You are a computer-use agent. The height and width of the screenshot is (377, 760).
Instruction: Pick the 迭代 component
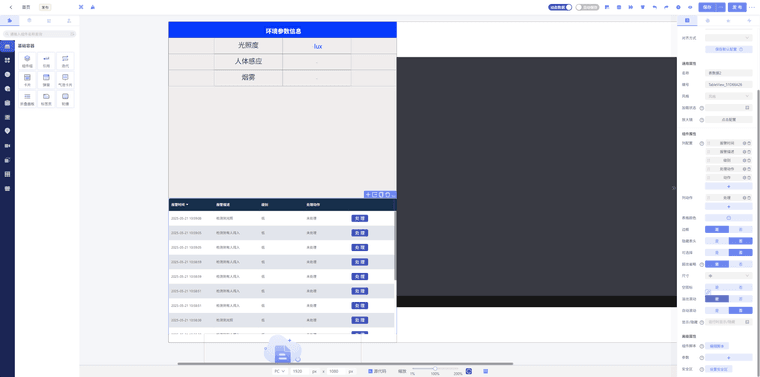click(x=65, y=61)
